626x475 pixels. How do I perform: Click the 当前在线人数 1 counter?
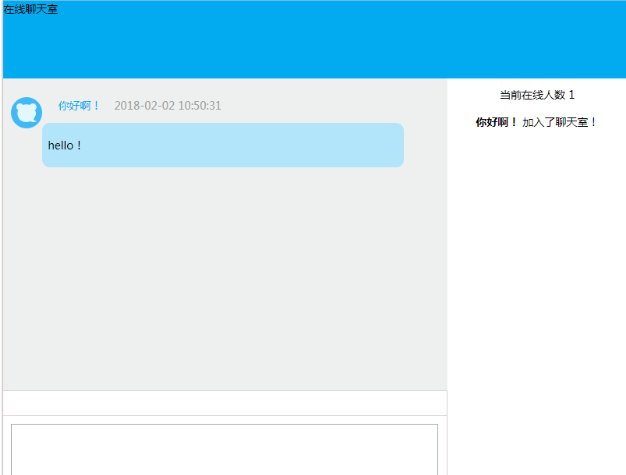click(537, 95)
